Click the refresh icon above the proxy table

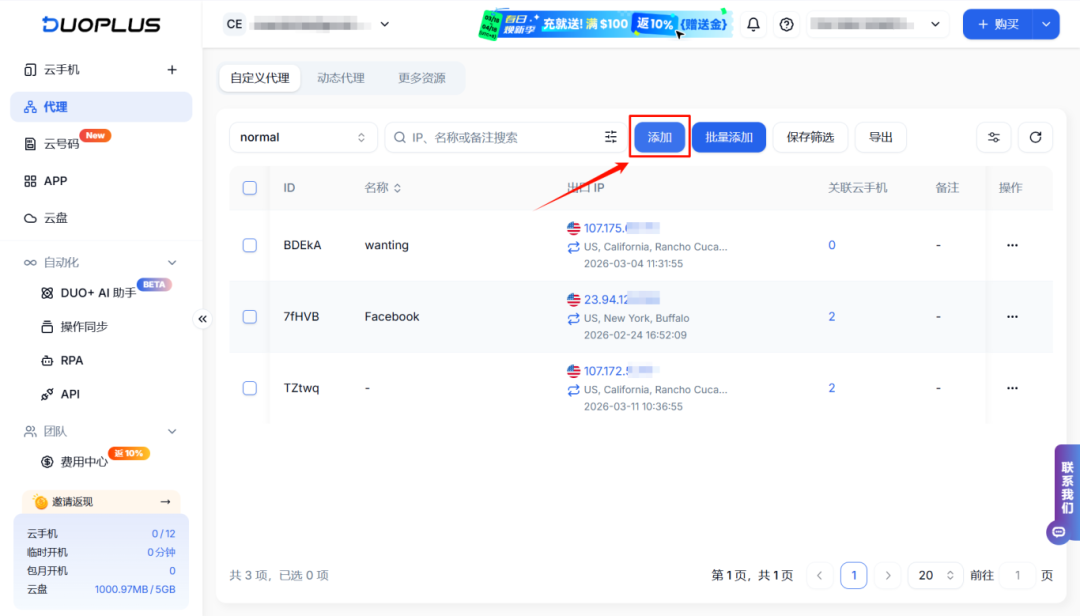click(x=1036, y=137)
